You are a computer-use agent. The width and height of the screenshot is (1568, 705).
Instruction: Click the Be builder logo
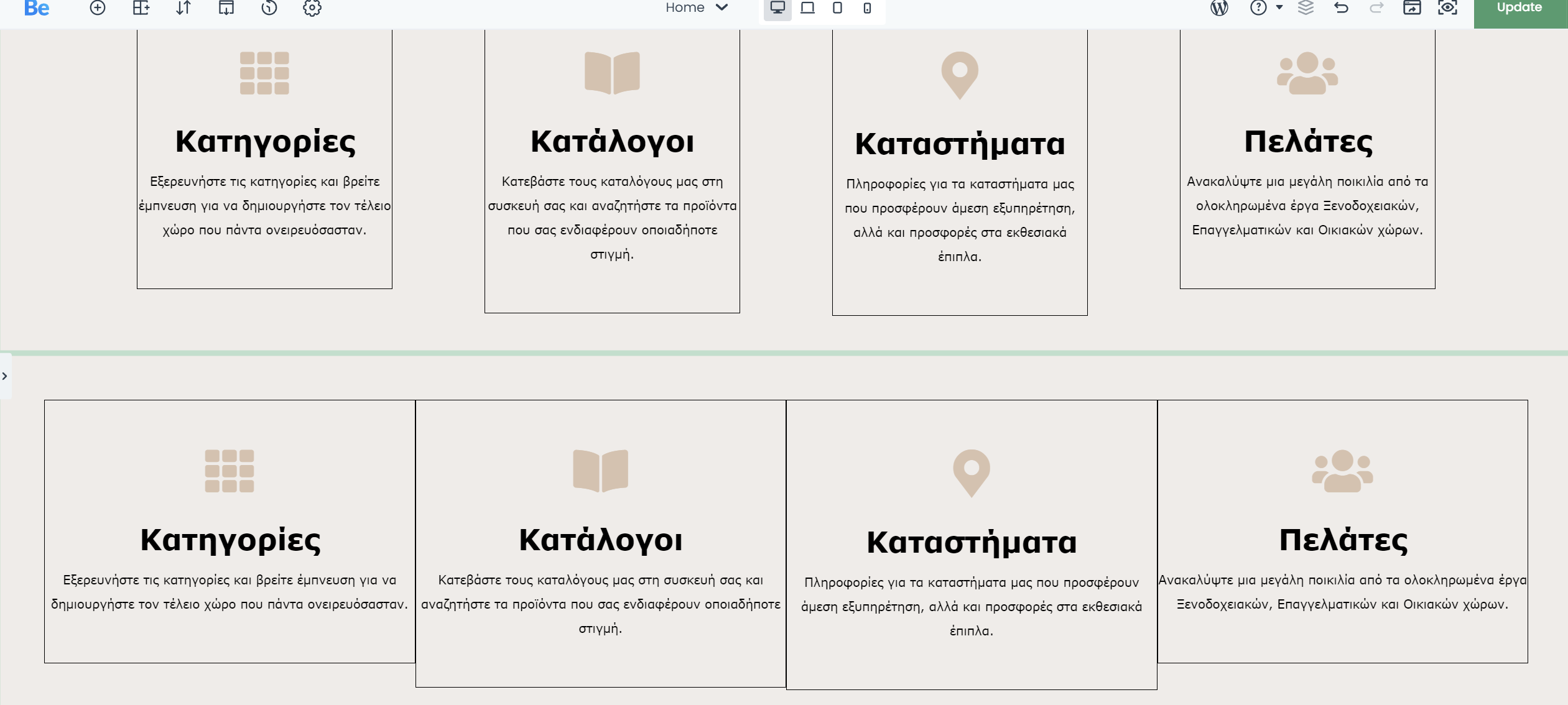37,8
